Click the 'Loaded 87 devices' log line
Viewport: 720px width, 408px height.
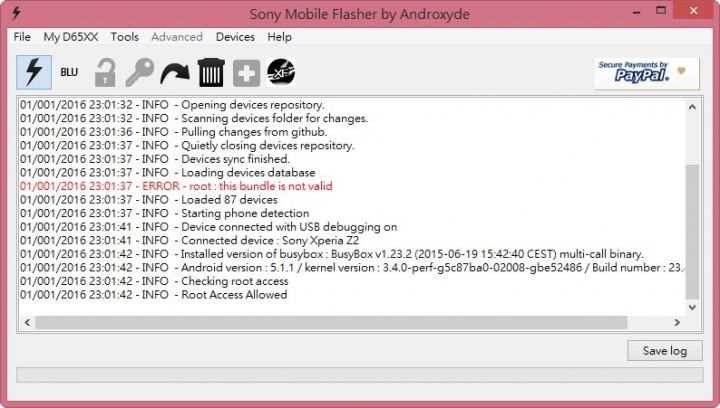pos(148,200)
